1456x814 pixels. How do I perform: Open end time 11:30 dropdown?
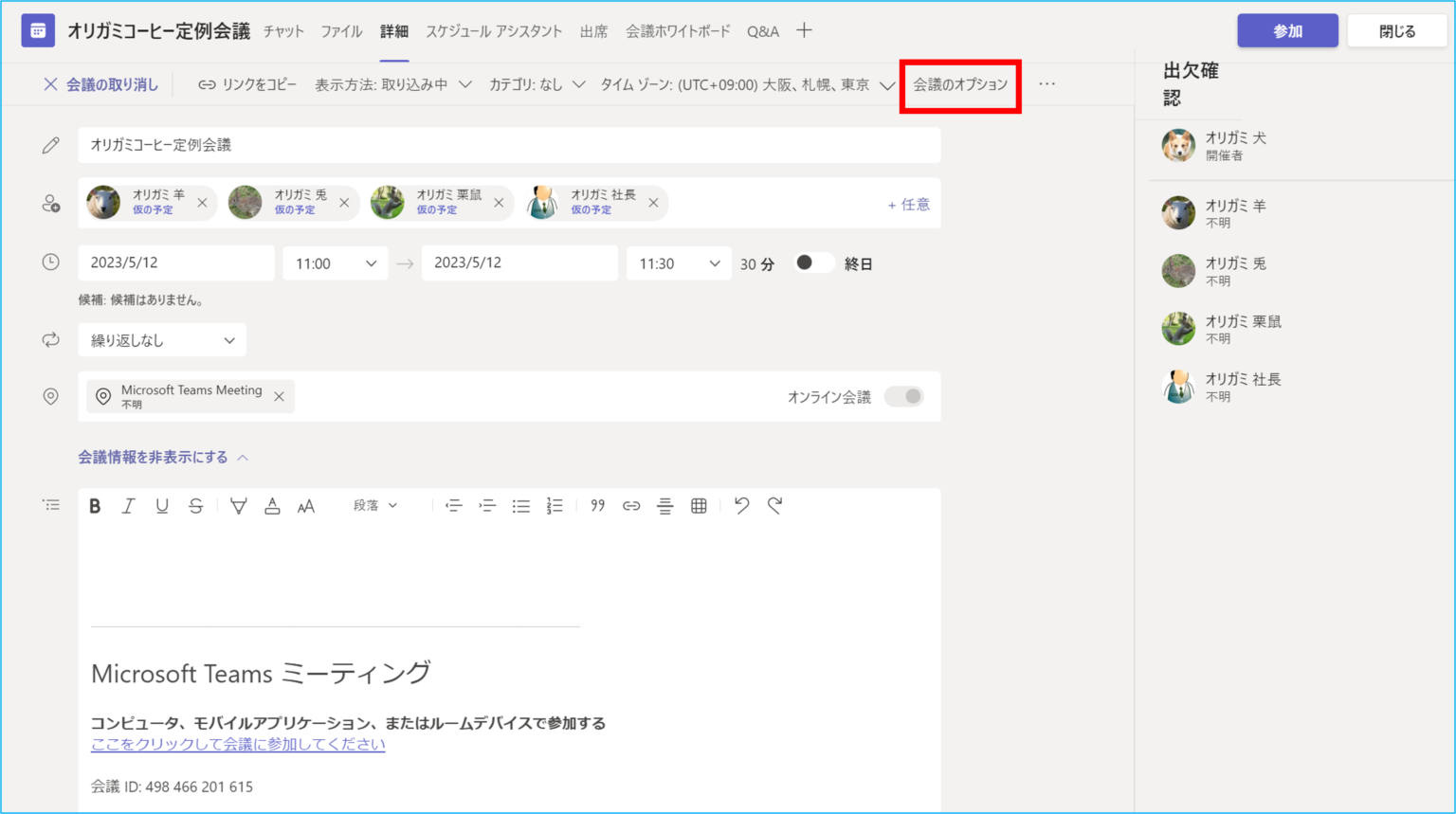679,263
